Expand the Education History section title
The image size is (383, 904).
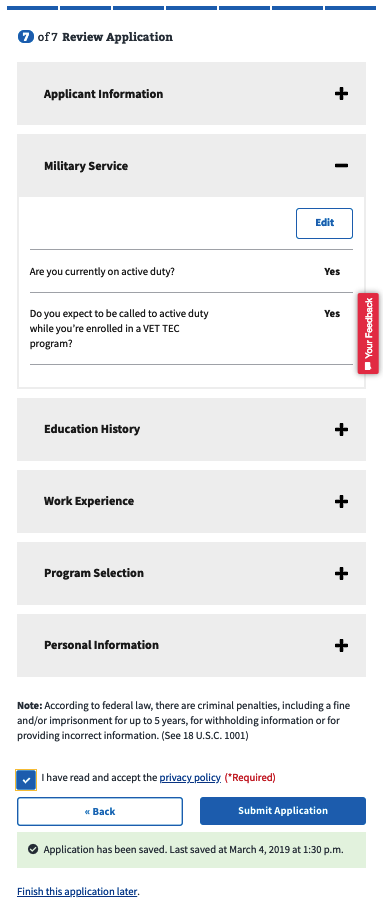(92, 429)
